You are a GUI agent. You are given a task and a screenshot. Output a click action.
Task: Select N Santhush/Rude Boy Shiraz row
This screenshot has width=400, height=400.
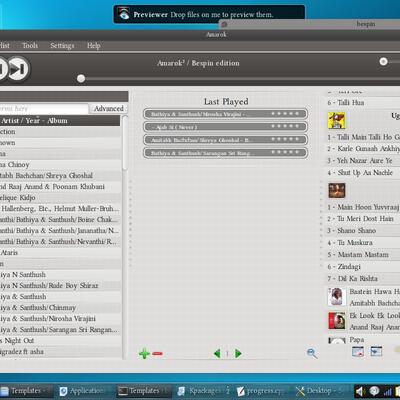(60, 286)
